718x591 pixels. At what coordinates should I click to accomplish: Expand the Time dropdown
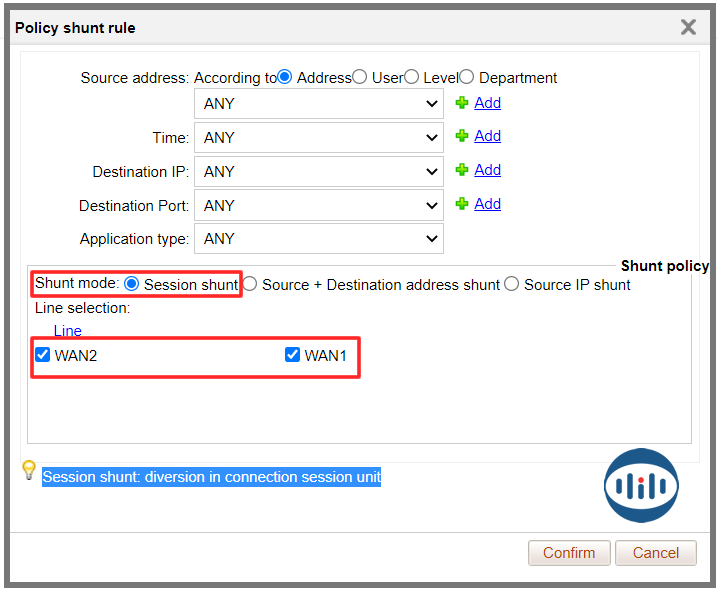(319, 137)
